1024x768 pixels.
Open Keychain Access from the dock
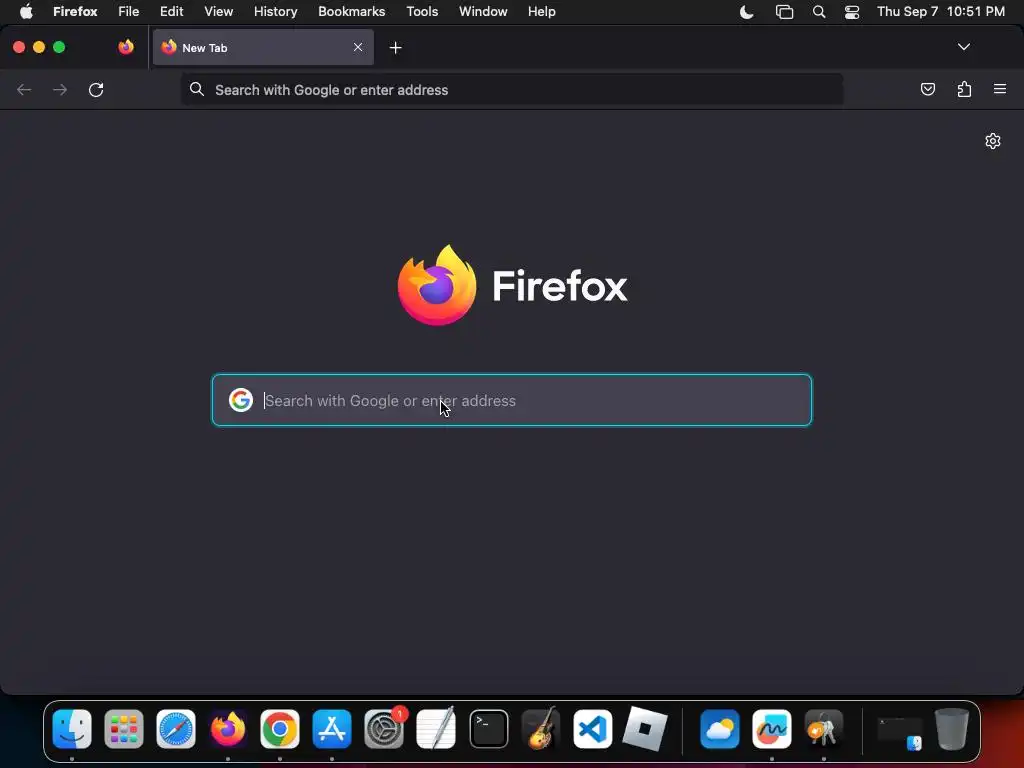coord(824,728)
